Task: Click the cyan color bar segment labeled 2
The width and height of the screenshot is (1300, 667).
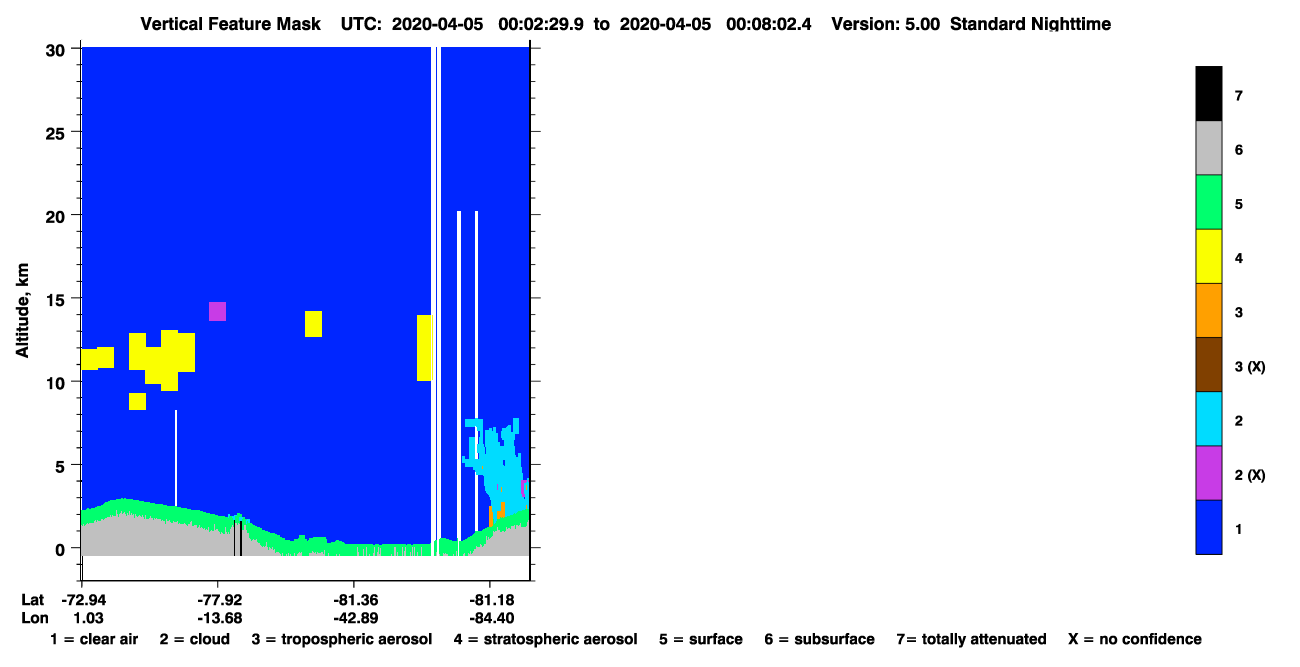Action: click(x=1209, y=418)
